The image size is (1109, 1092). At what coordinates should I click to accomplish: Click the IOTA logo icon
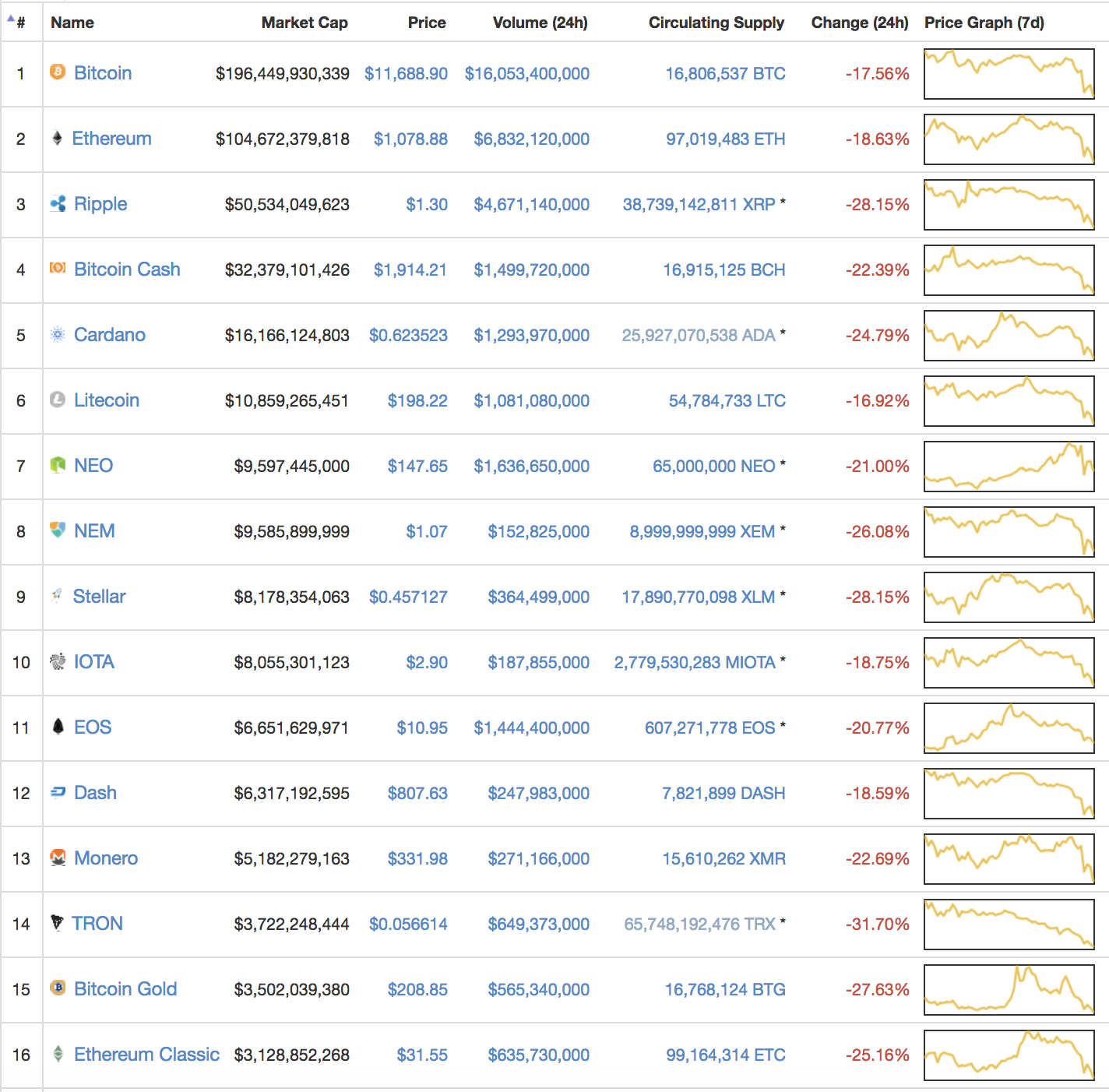[x=58, y=661]
